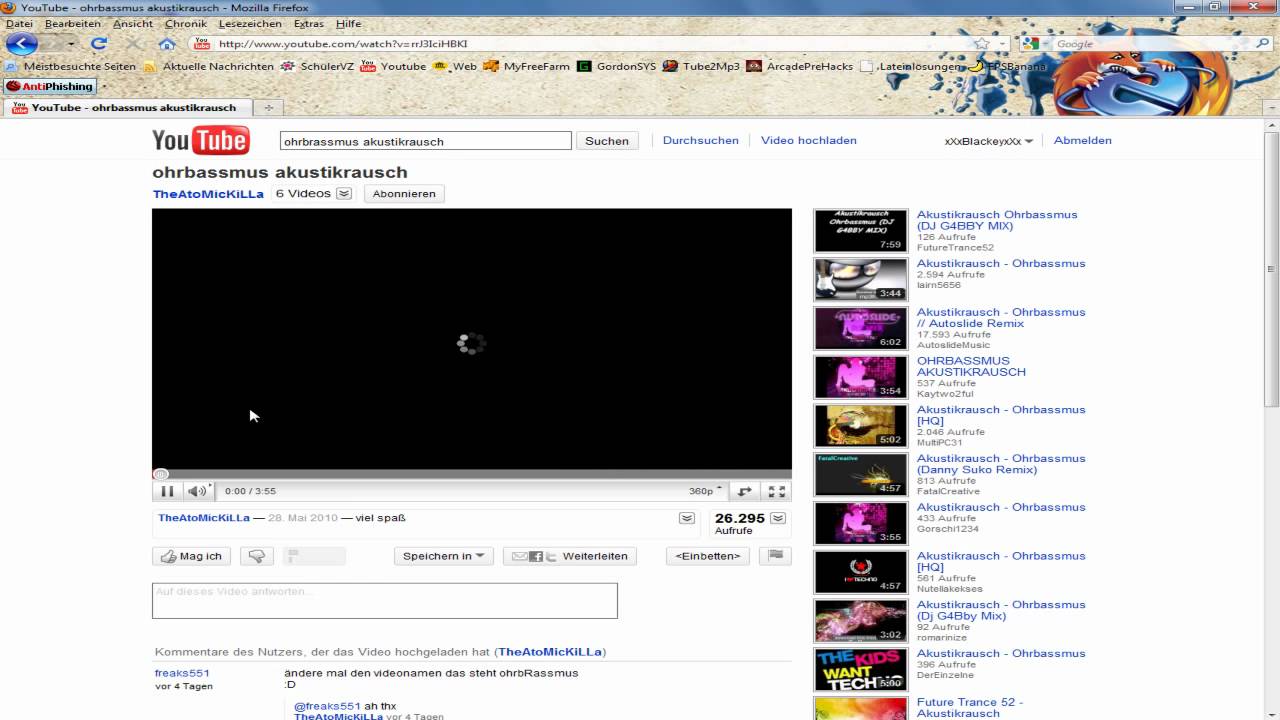Open the Lesezeichen menu
1280x720 pixels.
point(250,23)
